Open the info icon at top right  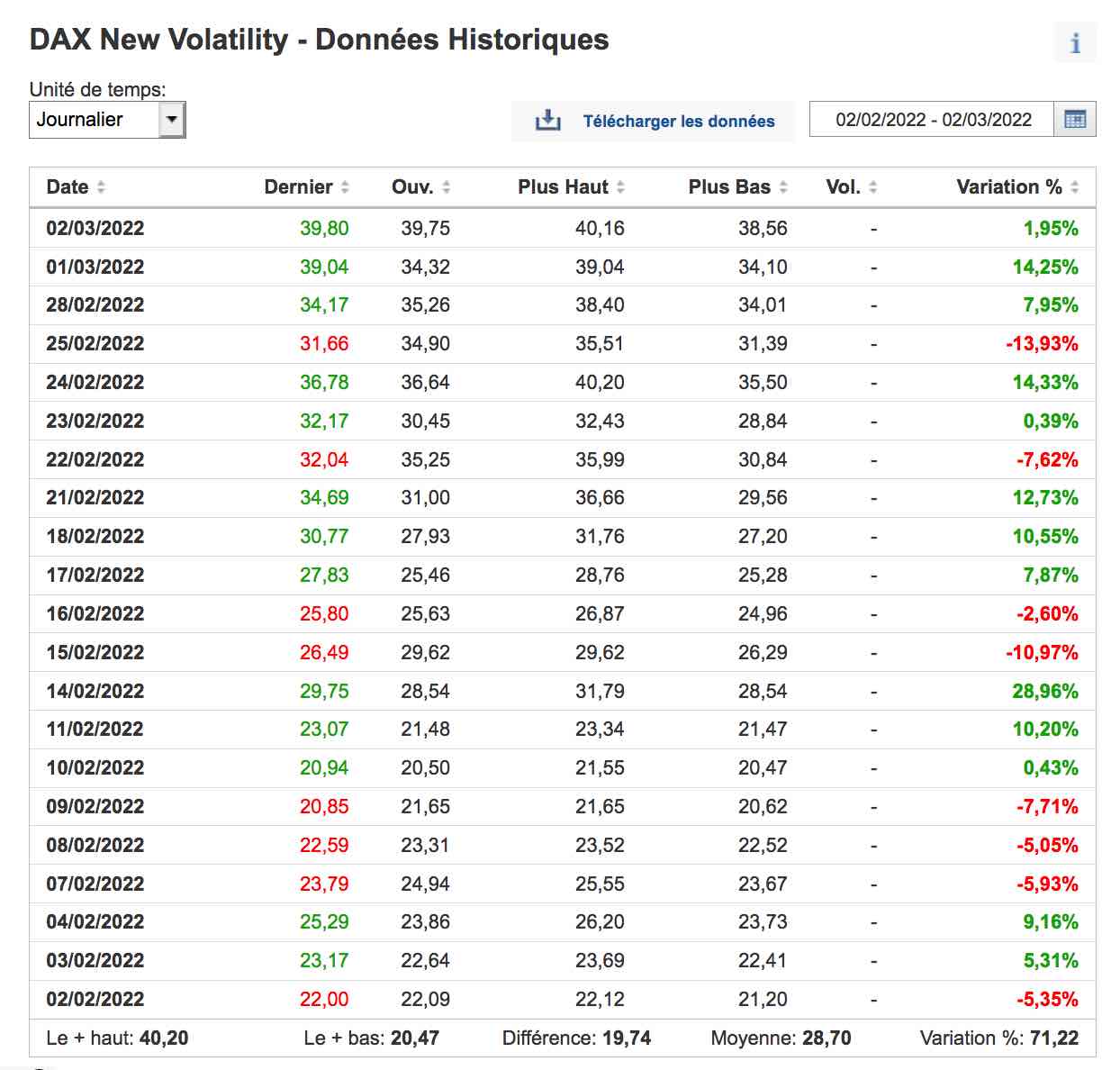click(1075, 42)
